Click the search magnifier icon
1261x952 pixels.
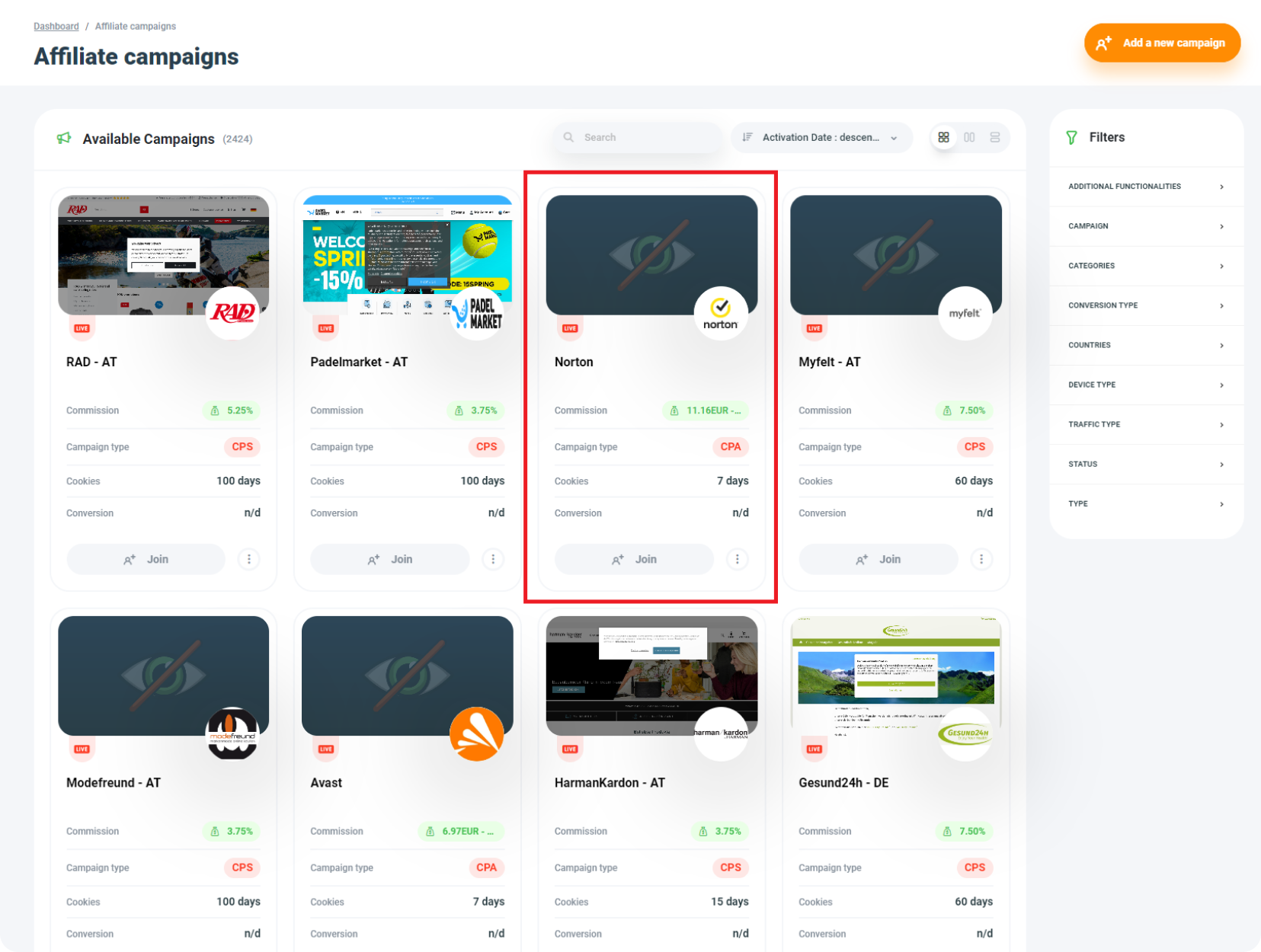coord(569,137)
